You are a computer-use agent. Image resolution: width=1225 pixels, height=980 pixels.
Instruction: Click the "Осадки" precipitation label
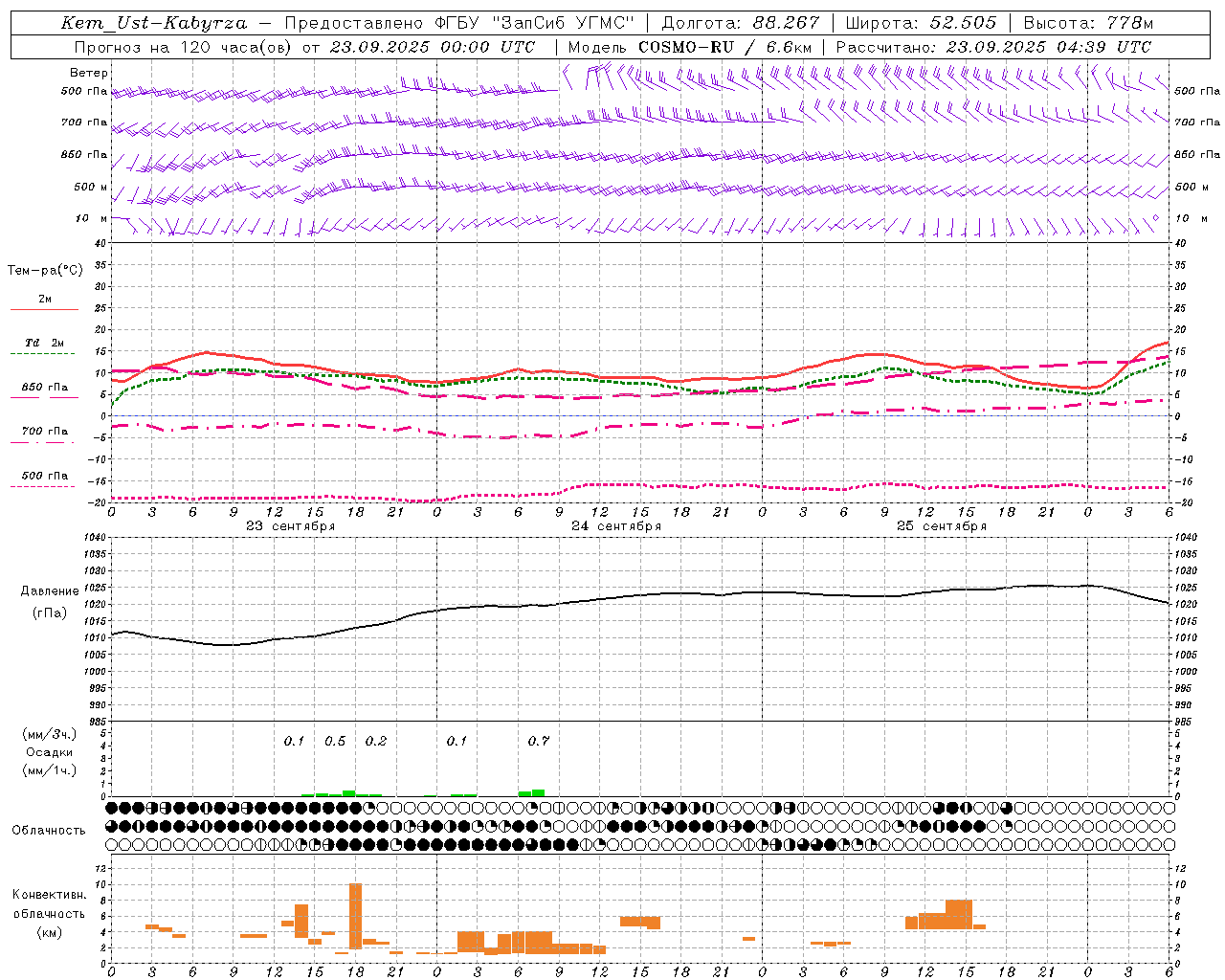[50, 752]
